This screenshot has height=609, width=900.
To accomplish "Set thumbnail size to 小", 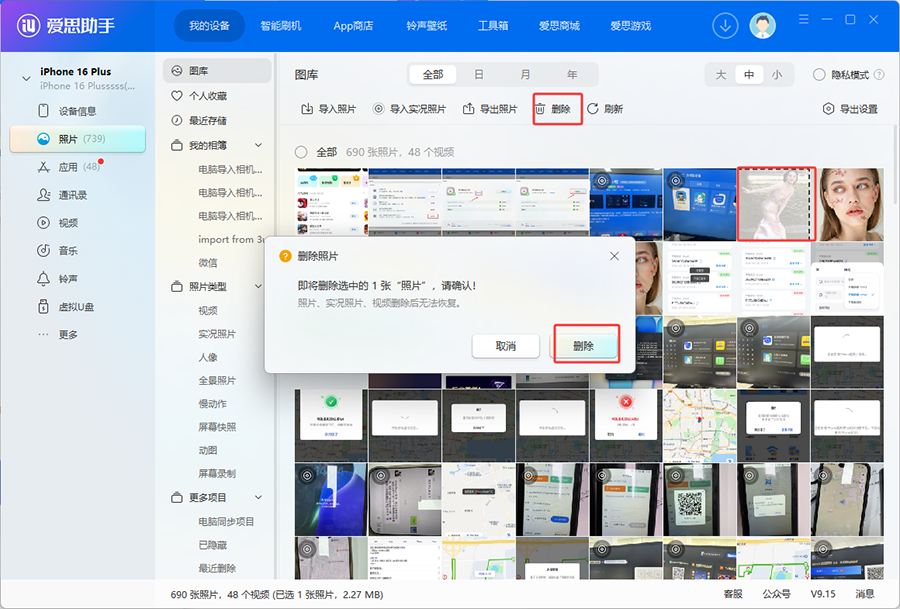I will (777, 75).
